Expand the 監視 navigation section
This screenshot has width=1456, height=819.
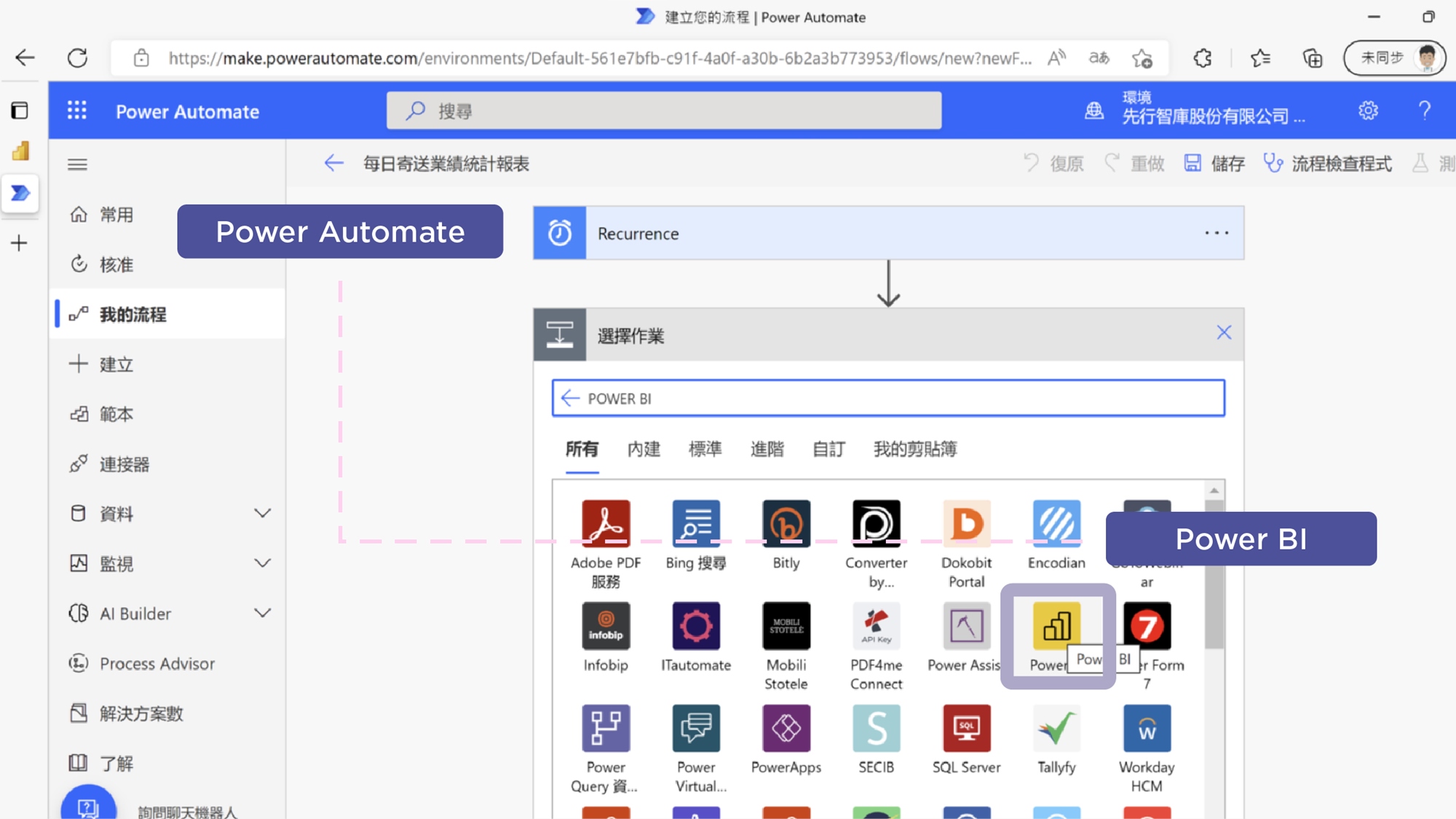click(262, 563)
